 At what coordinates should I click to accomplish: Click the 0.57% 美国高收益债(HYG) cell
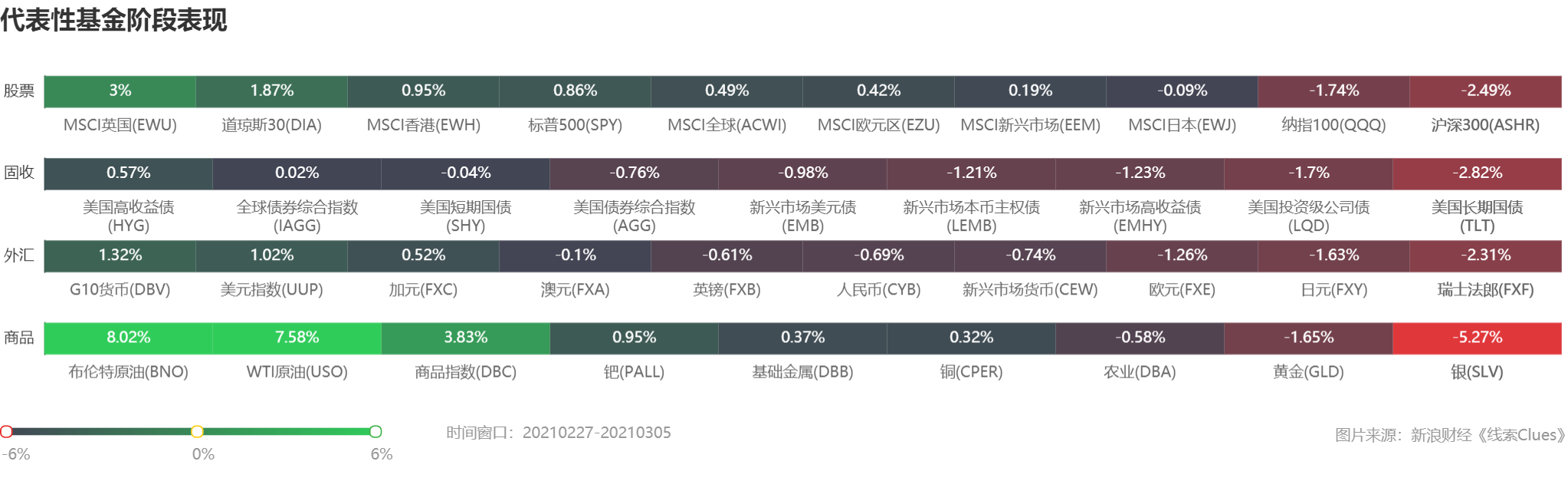point(128,173)
